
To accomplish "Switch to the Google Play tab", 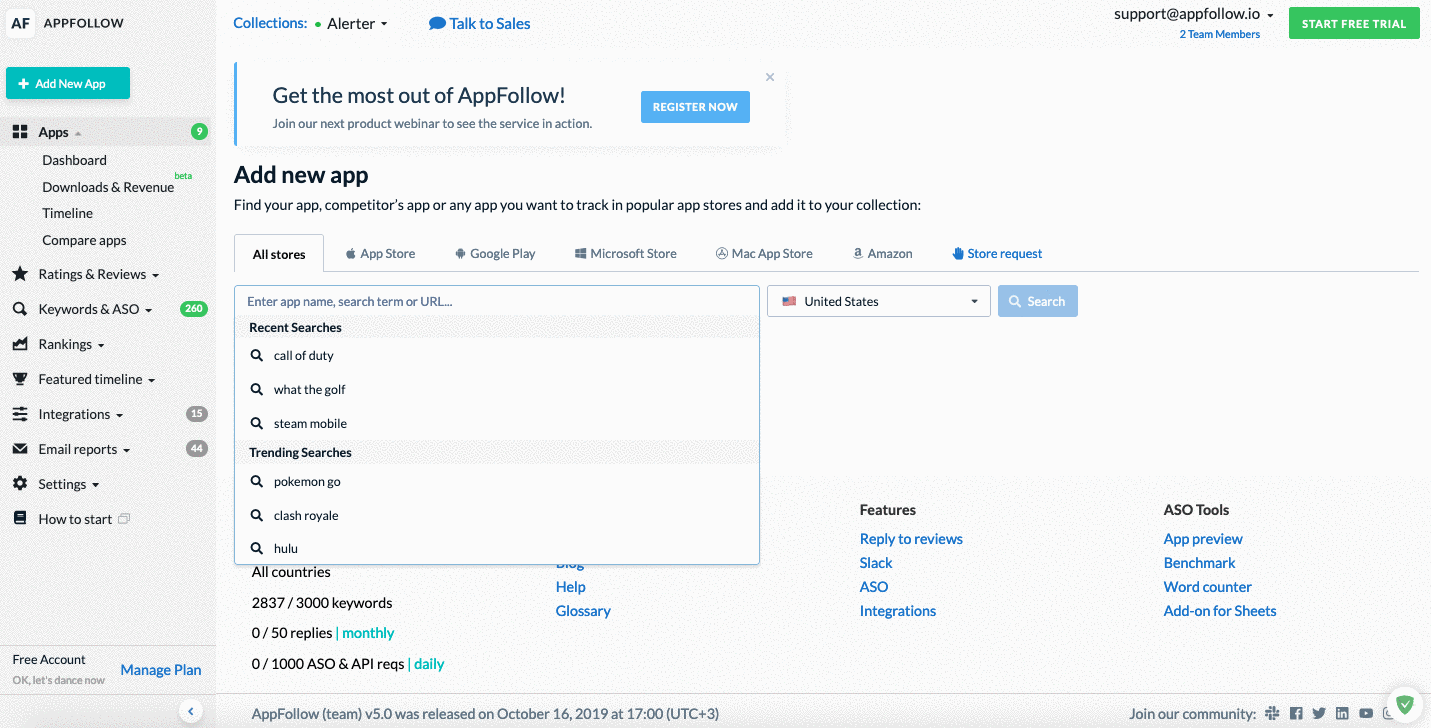I will (x=495, y=253).
